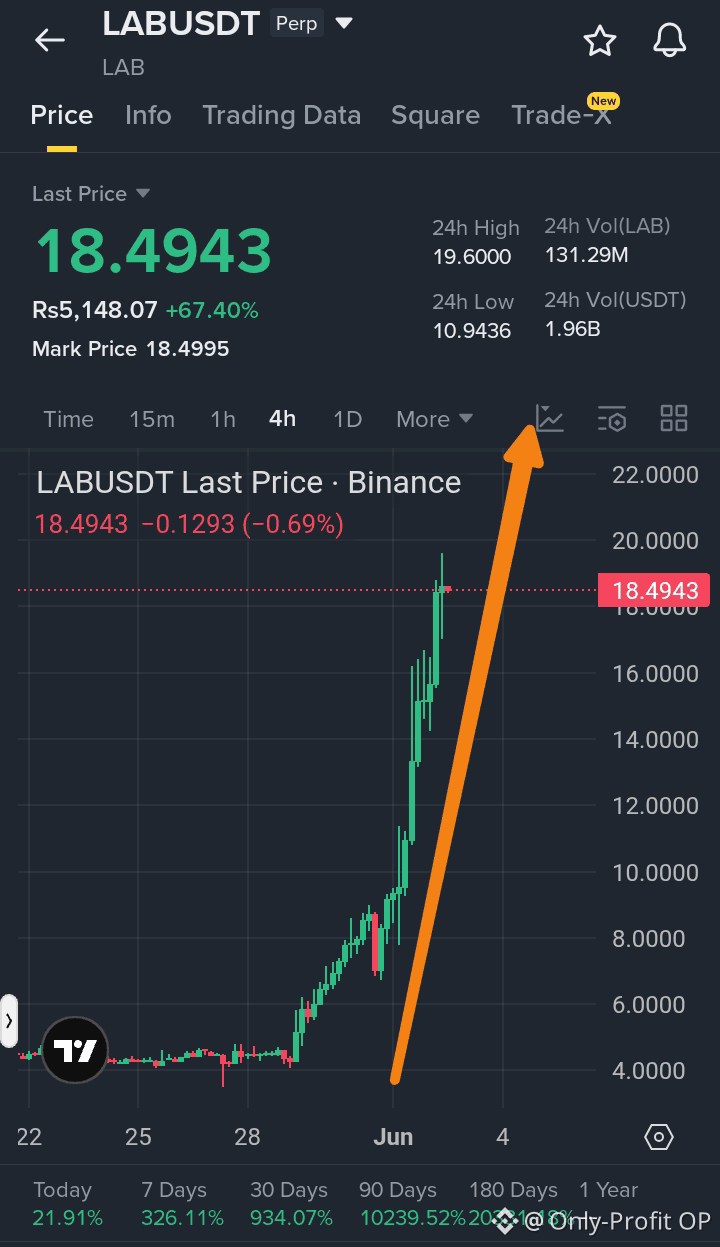Open the More timeframes dropdown
The width and height of the screenshot is (720, 1247).
coord(434,419)
